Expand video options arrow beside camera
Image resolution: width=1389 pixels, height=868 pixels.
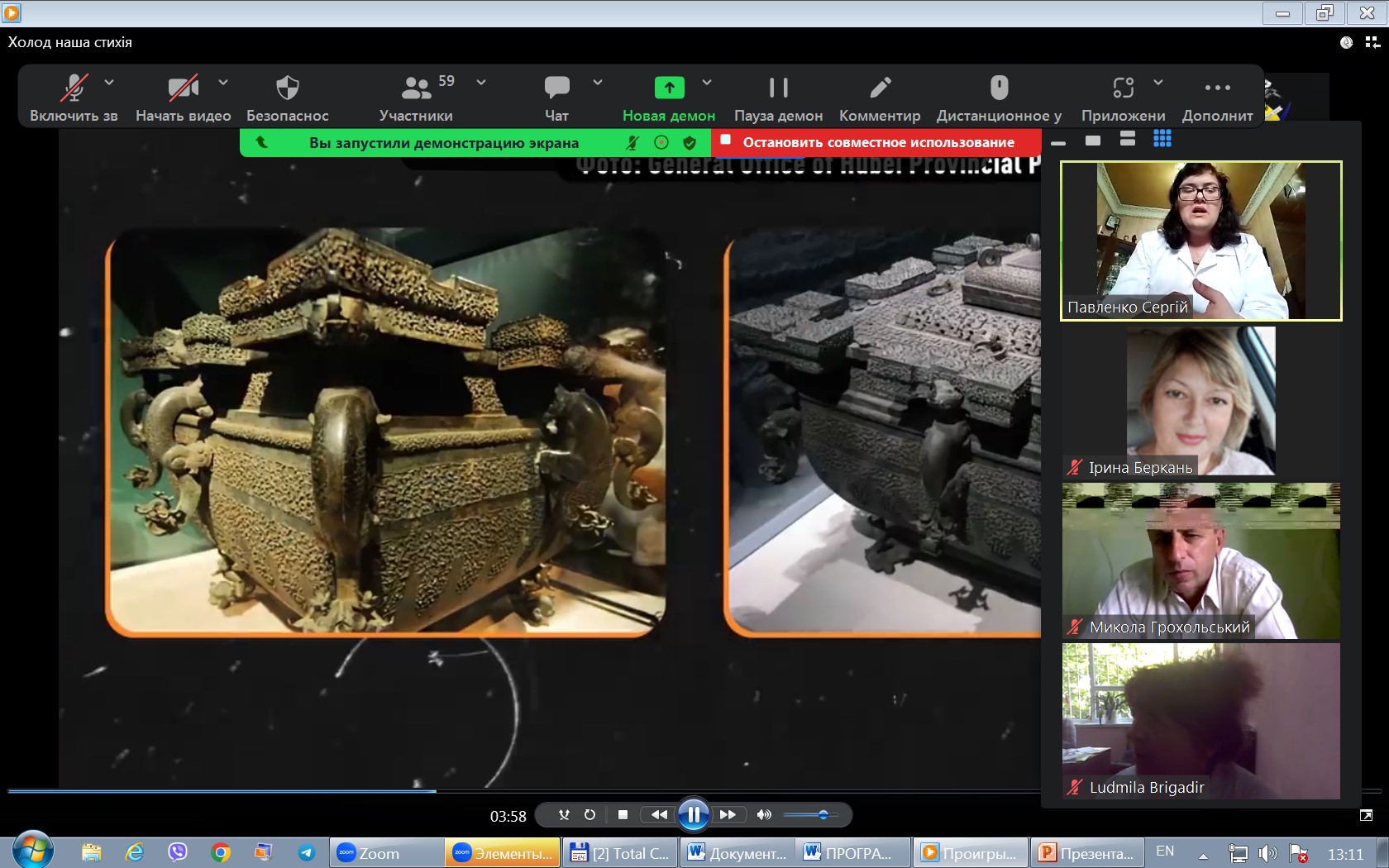pos(223,83)
